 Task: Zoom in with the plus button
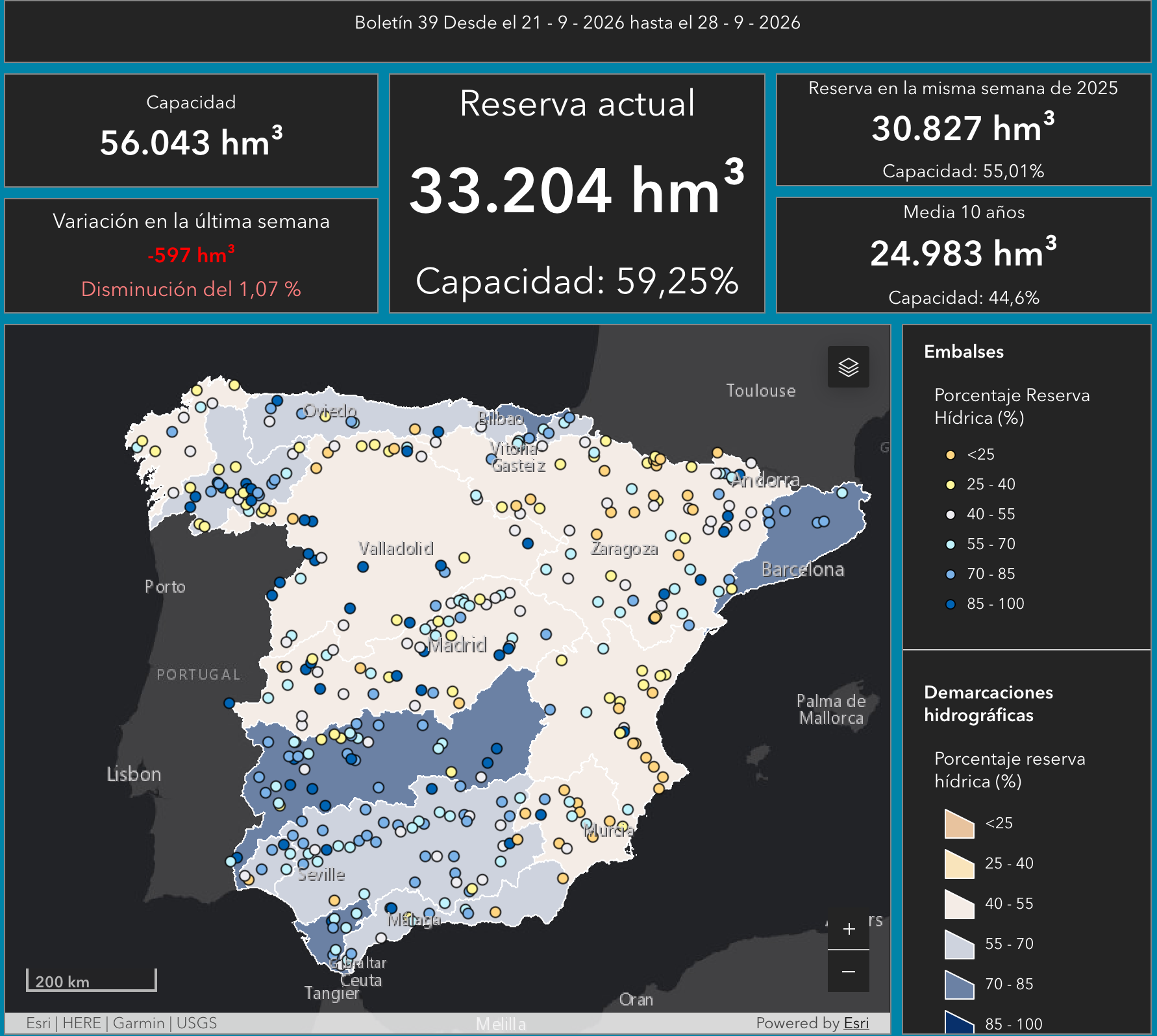click(x=849, y=929)
